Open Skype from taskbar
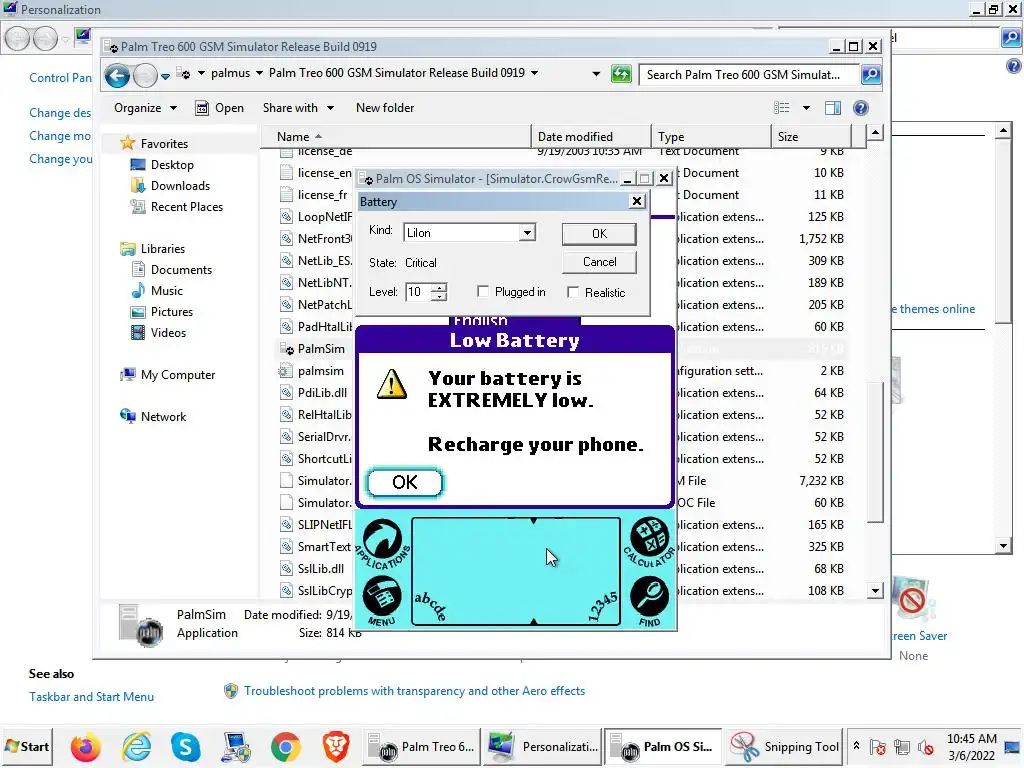Screen dimensions: 1024x768 point(185,747)
